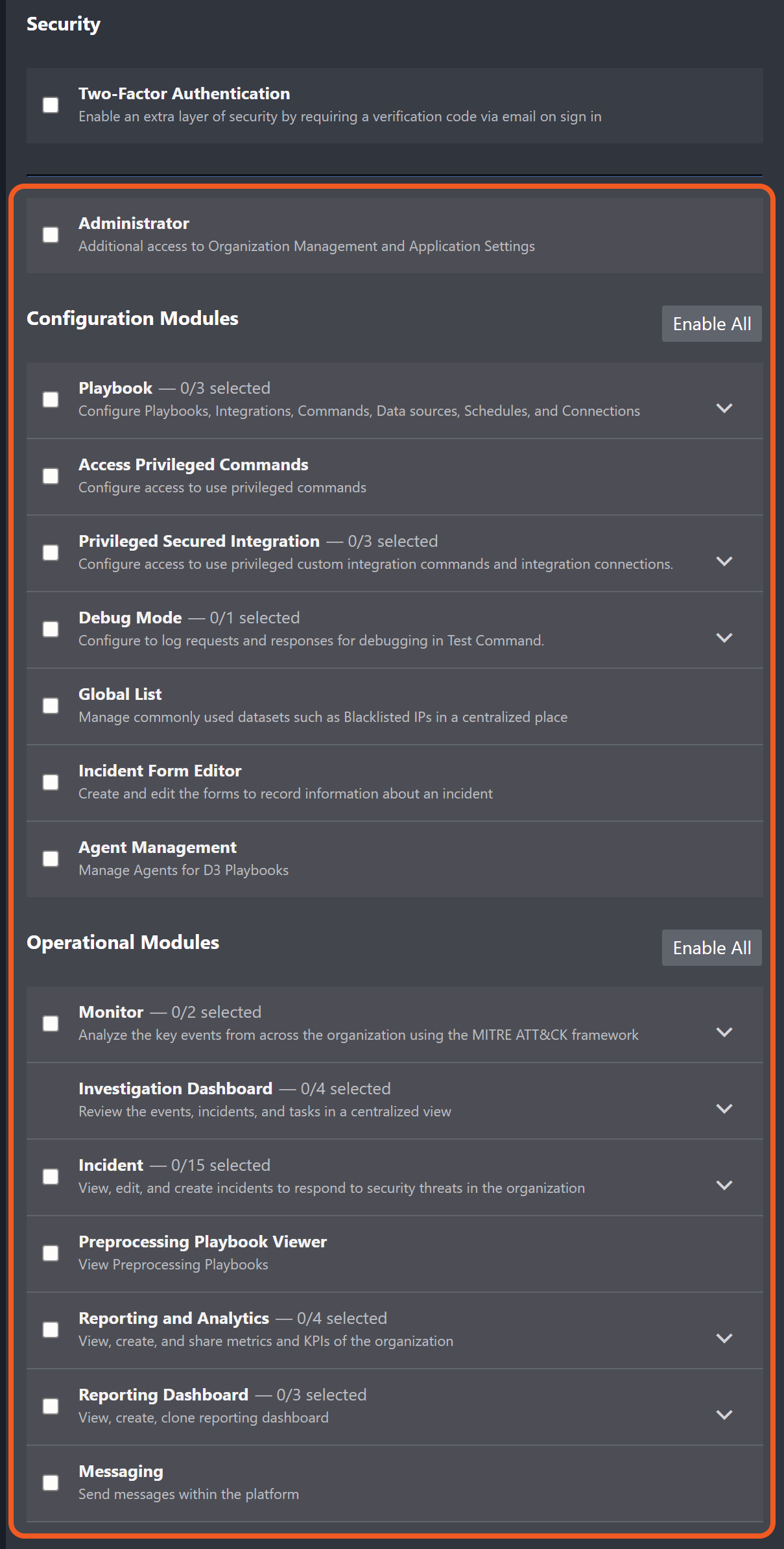The height and width of the screenshot is (1549, 784).
Task: Check the Administrator permission box
Action: (x=51, y=235)
